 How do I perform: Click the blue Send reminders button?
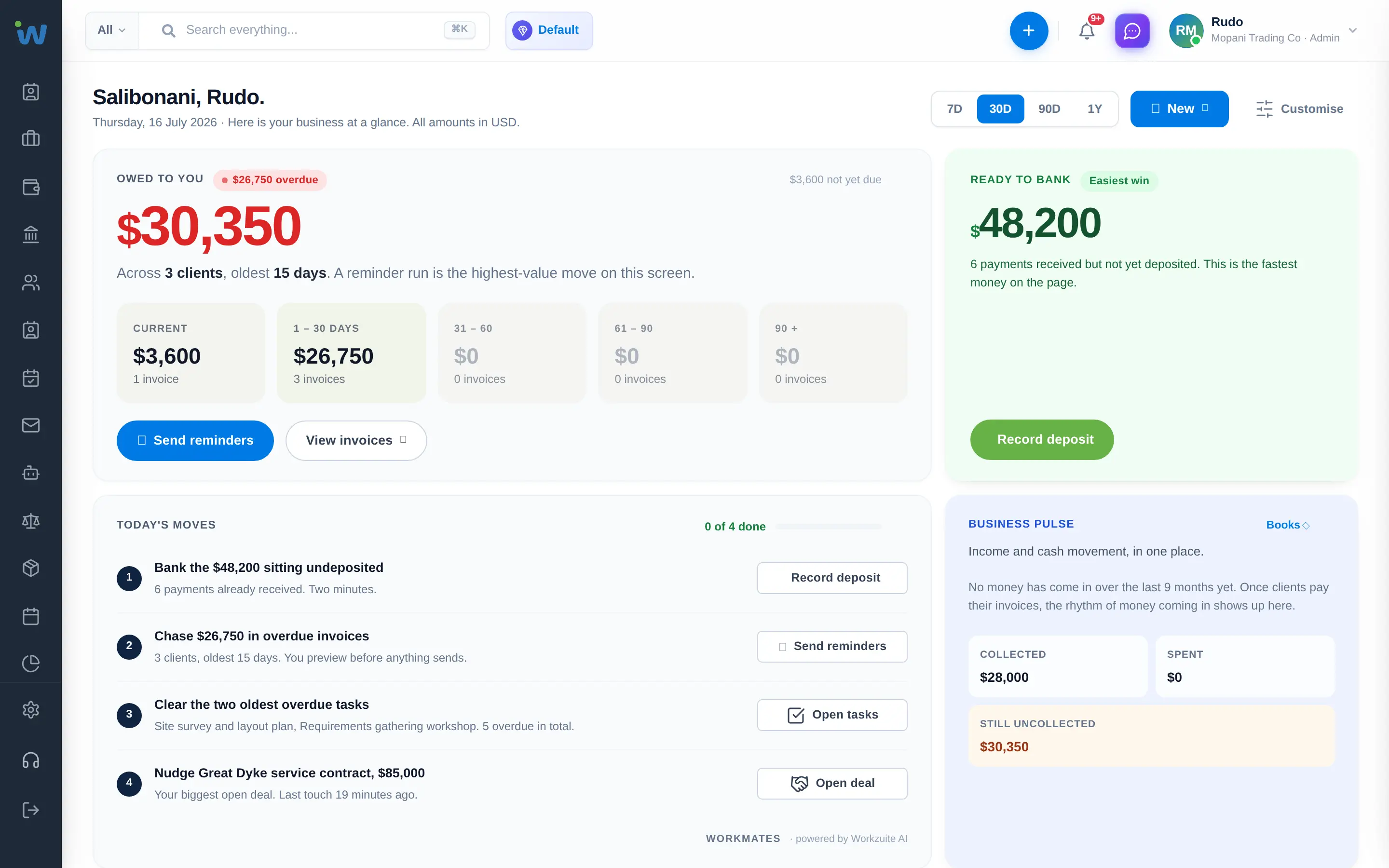point(195,440)
